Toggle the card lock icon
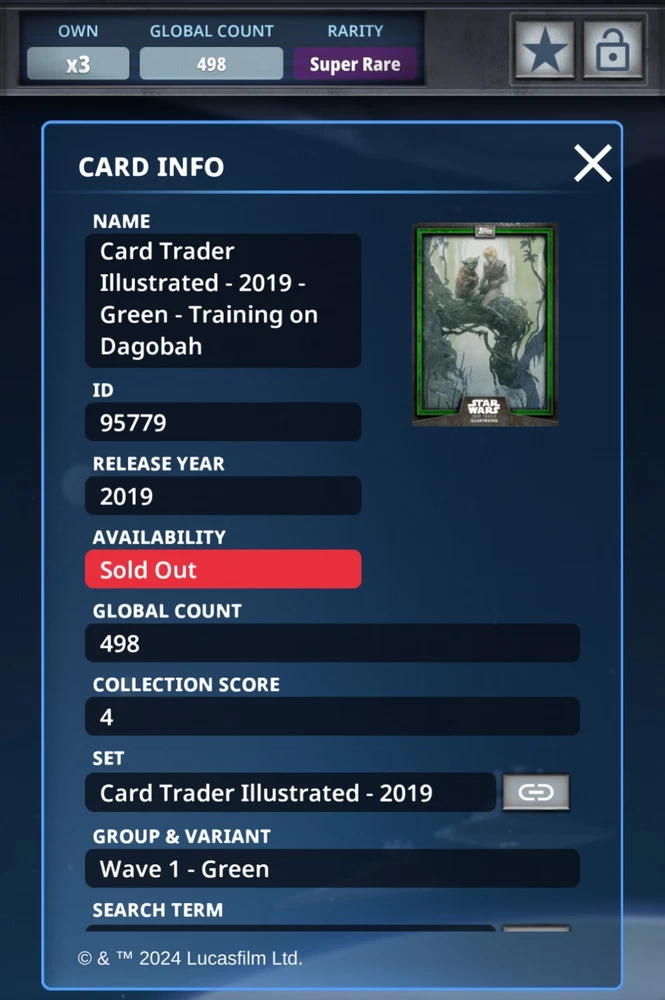 pos(613,50)
